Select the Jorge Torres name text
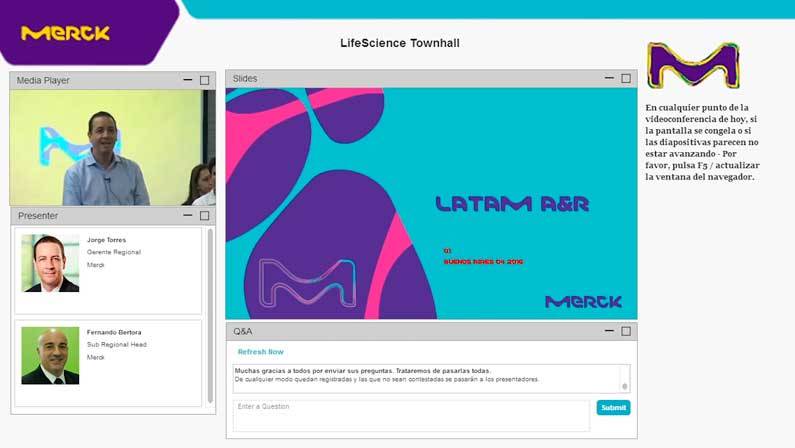795x448 pixels. pyautogui.click(x=106, y=240)
